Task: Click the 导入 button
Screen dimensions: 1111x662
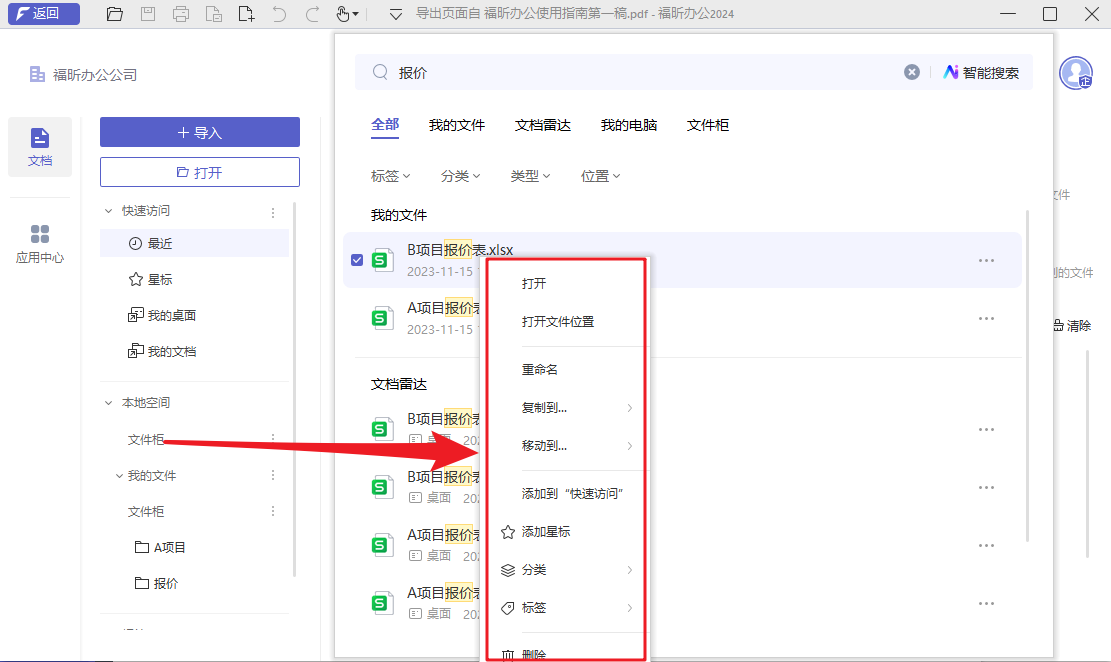Action: click(x=199, y=132)
